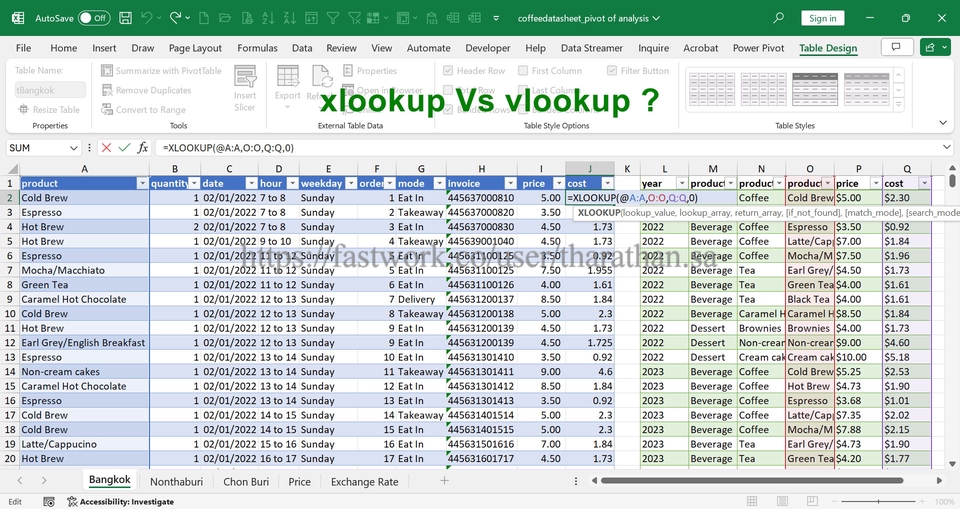Cancel the formula entry with X icon
The image size is (960, 509).
coord(106,147)
